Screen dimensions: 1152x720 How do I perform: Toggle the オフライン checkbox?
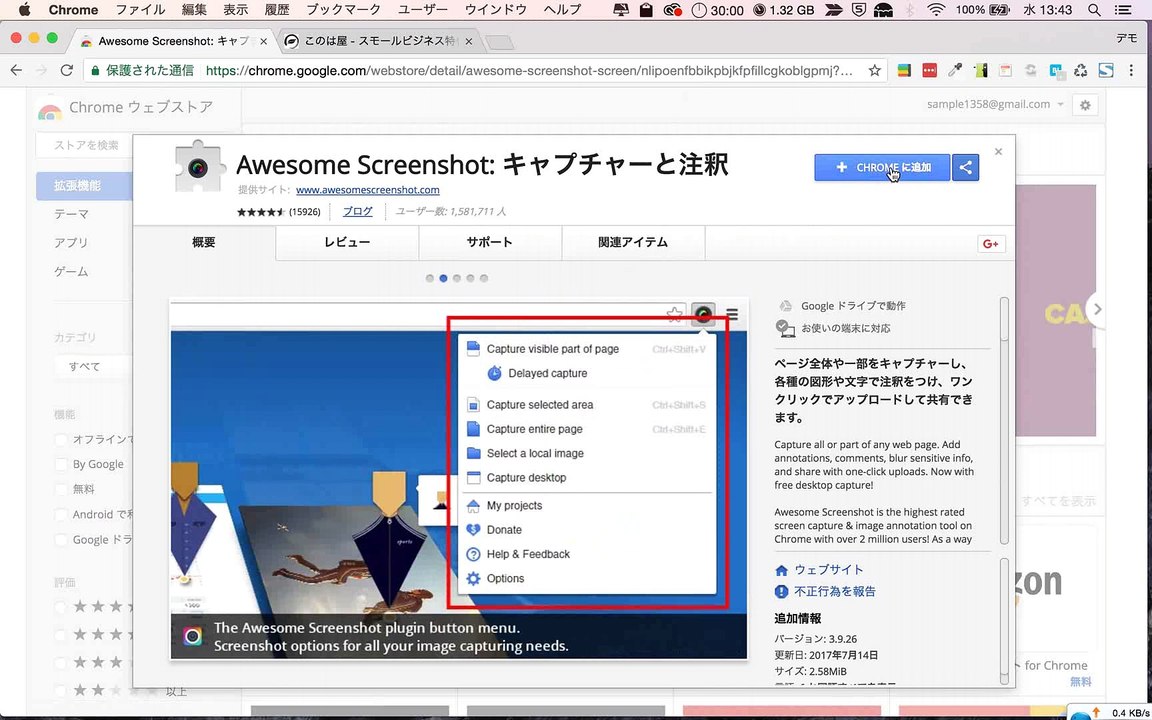(x=60, y=440)
